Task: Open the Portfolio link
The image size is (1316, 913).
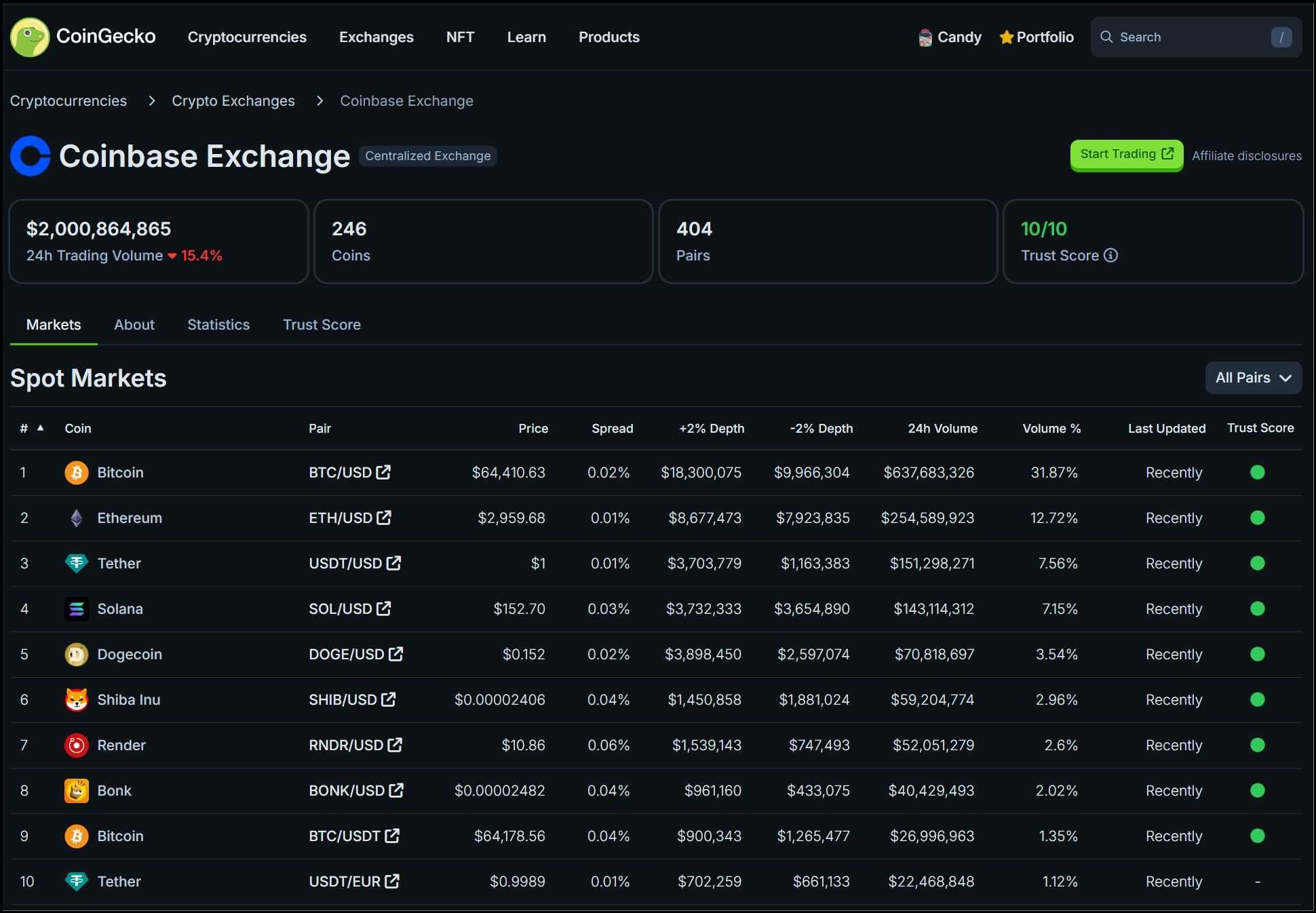Action: [x=1037, y=37]
